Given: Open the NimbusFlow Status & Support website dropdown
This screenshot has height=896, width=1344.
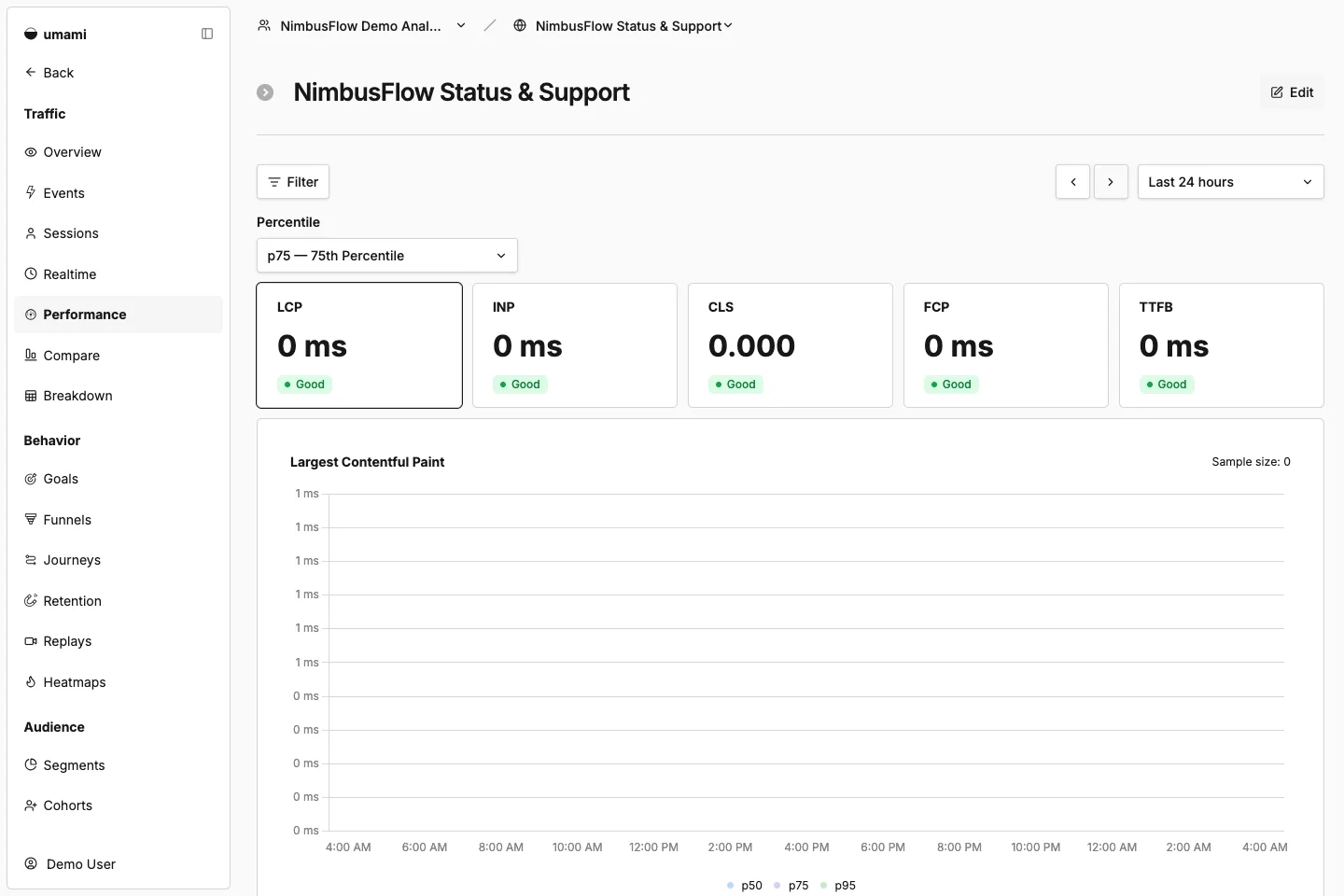Looking at the screenshot, I should pos(623,25).
